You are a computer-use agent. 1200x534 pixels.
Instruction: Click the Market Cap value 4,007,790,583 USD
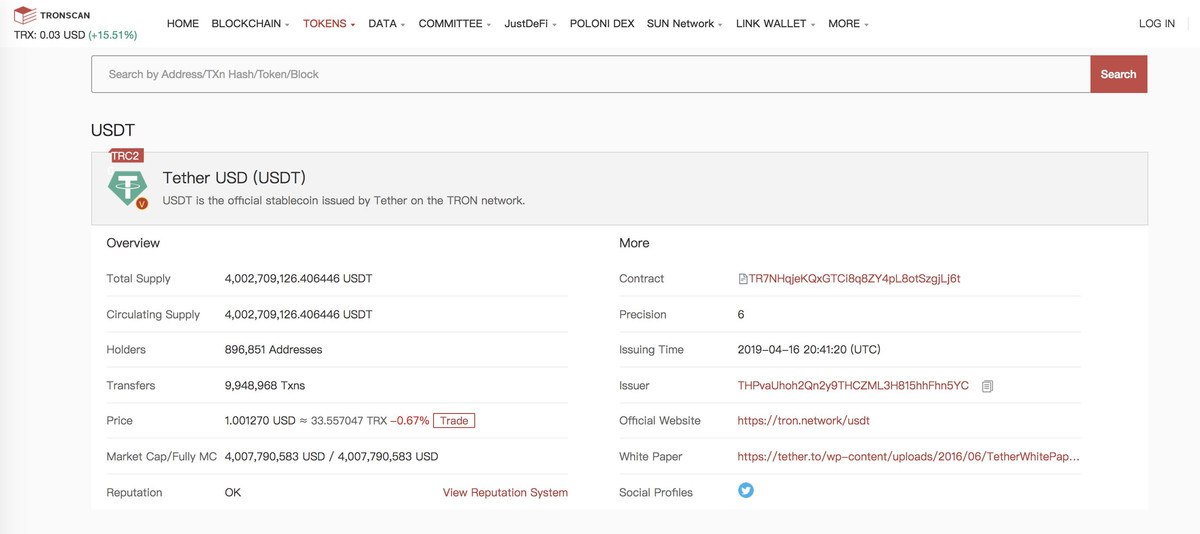point(331,456)
